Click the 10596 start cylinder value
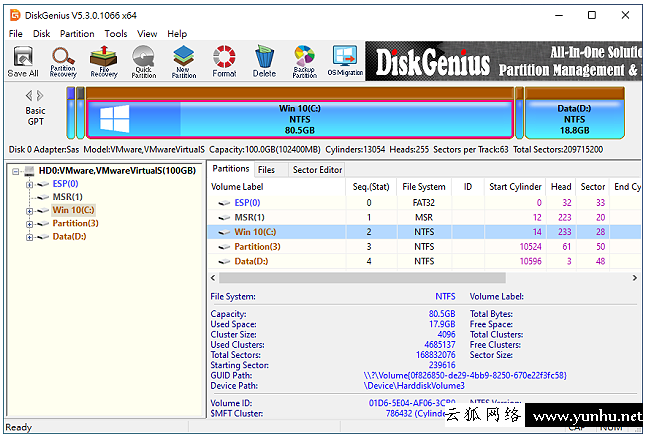This screenshot has height=438, width=646. [x=531, y=261]
